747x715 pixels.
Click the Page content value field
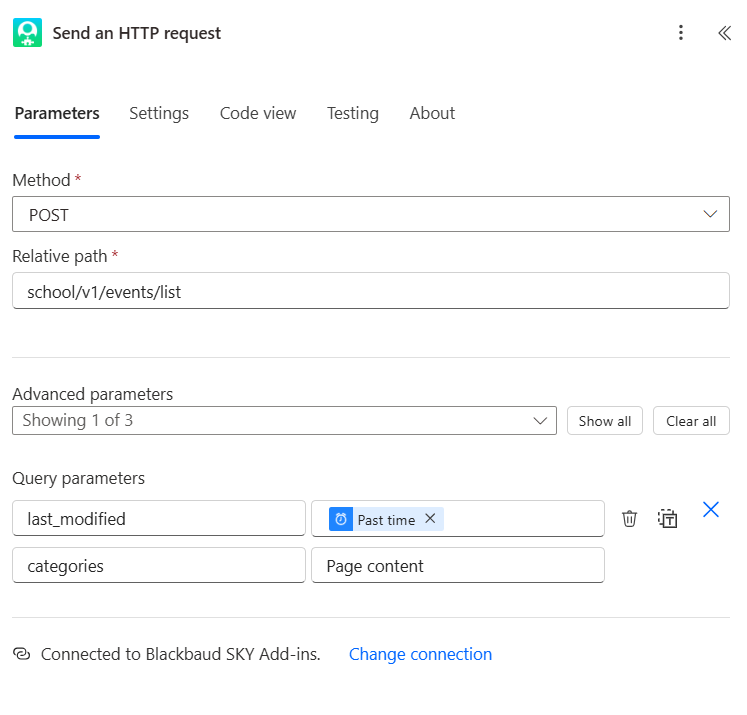pyautogui.click(x=457, y=566)
